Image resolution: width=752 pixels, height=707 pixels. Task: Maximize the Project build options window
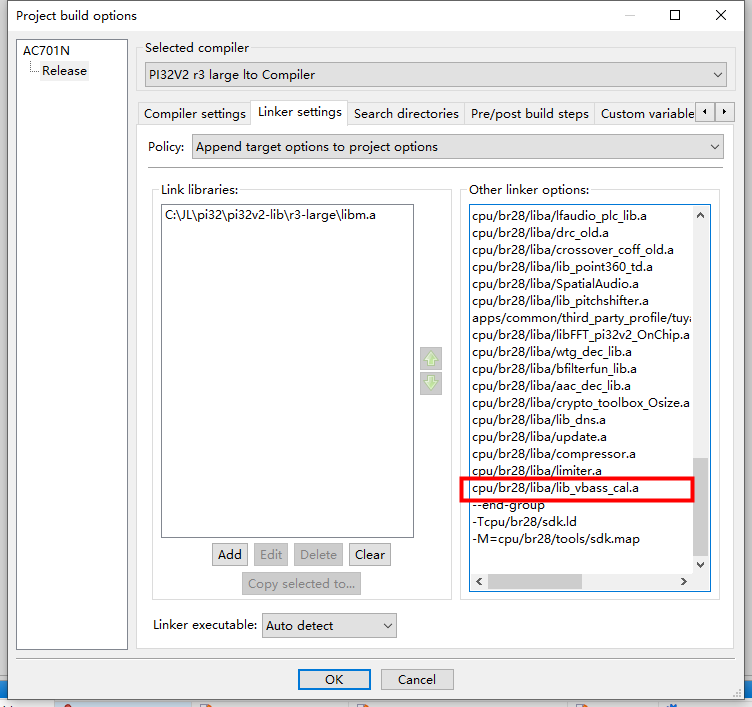pos(675,15)
